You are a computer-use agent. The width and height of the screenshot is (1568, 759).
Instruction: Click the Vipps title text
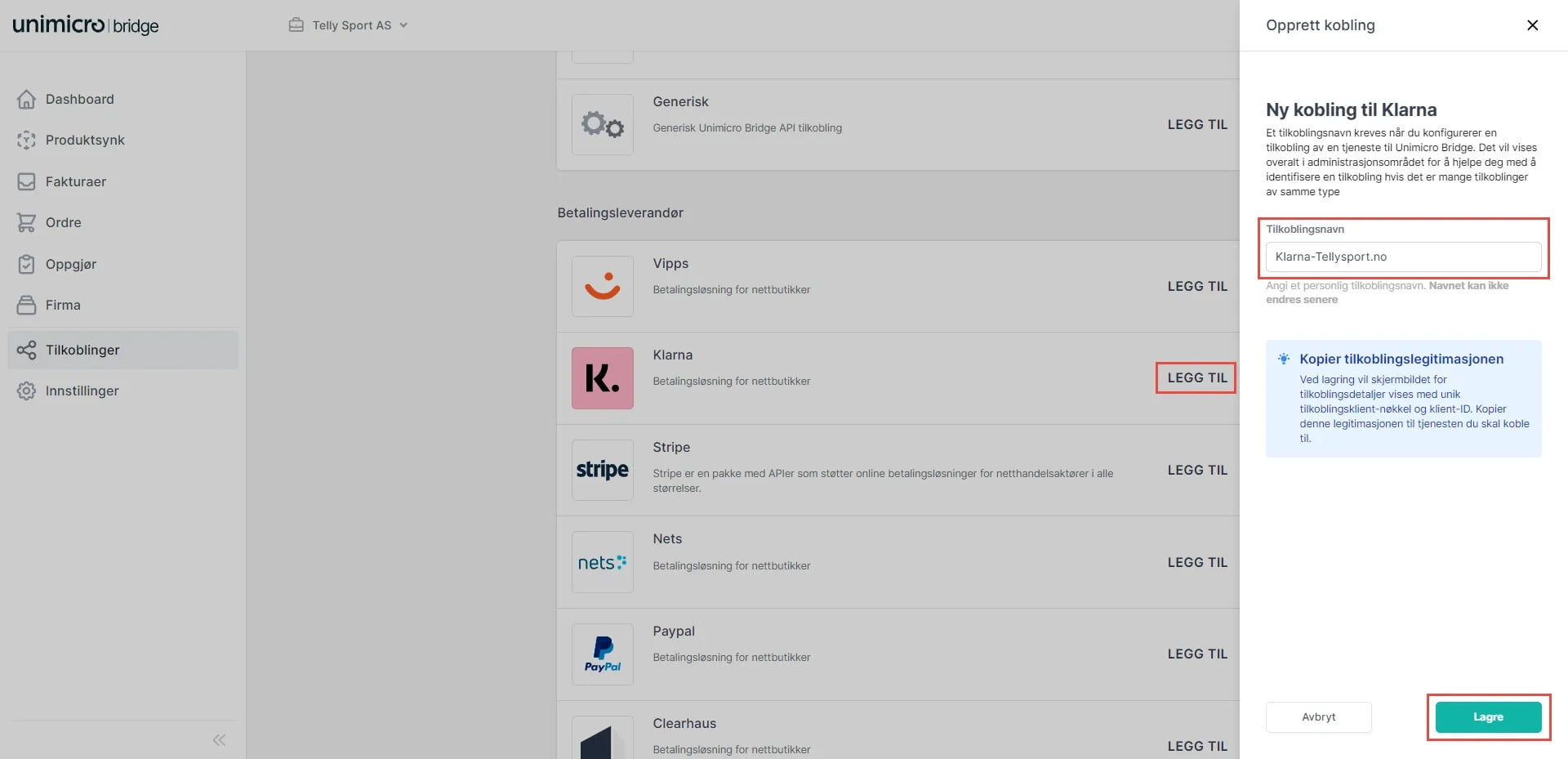click(670, 263)
